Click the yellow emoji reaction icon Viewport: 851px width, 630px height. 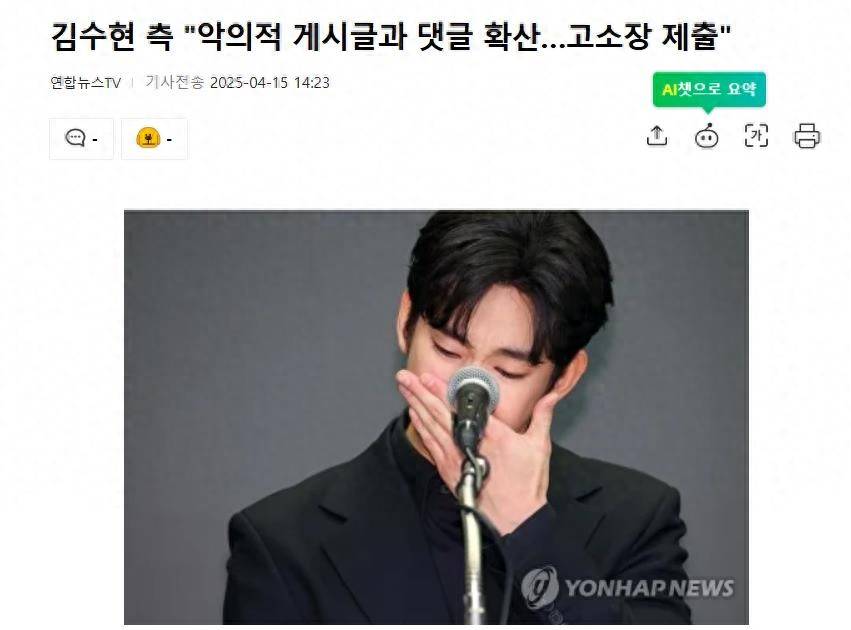point(148,138)
